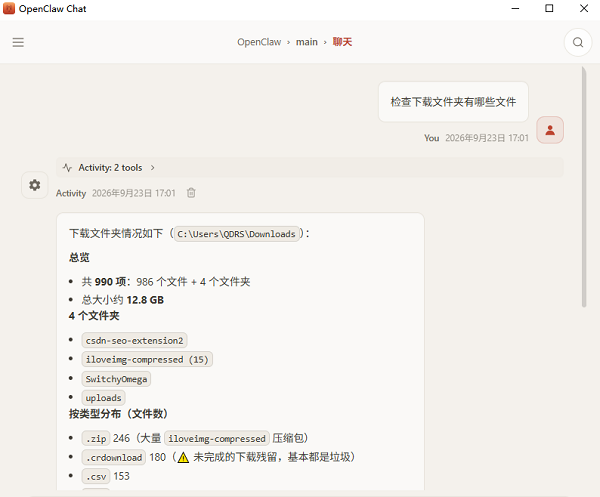Click the OpenClaw Chat app icon
This screenshot has height=497, width=600.
click(x=8, y=8)
